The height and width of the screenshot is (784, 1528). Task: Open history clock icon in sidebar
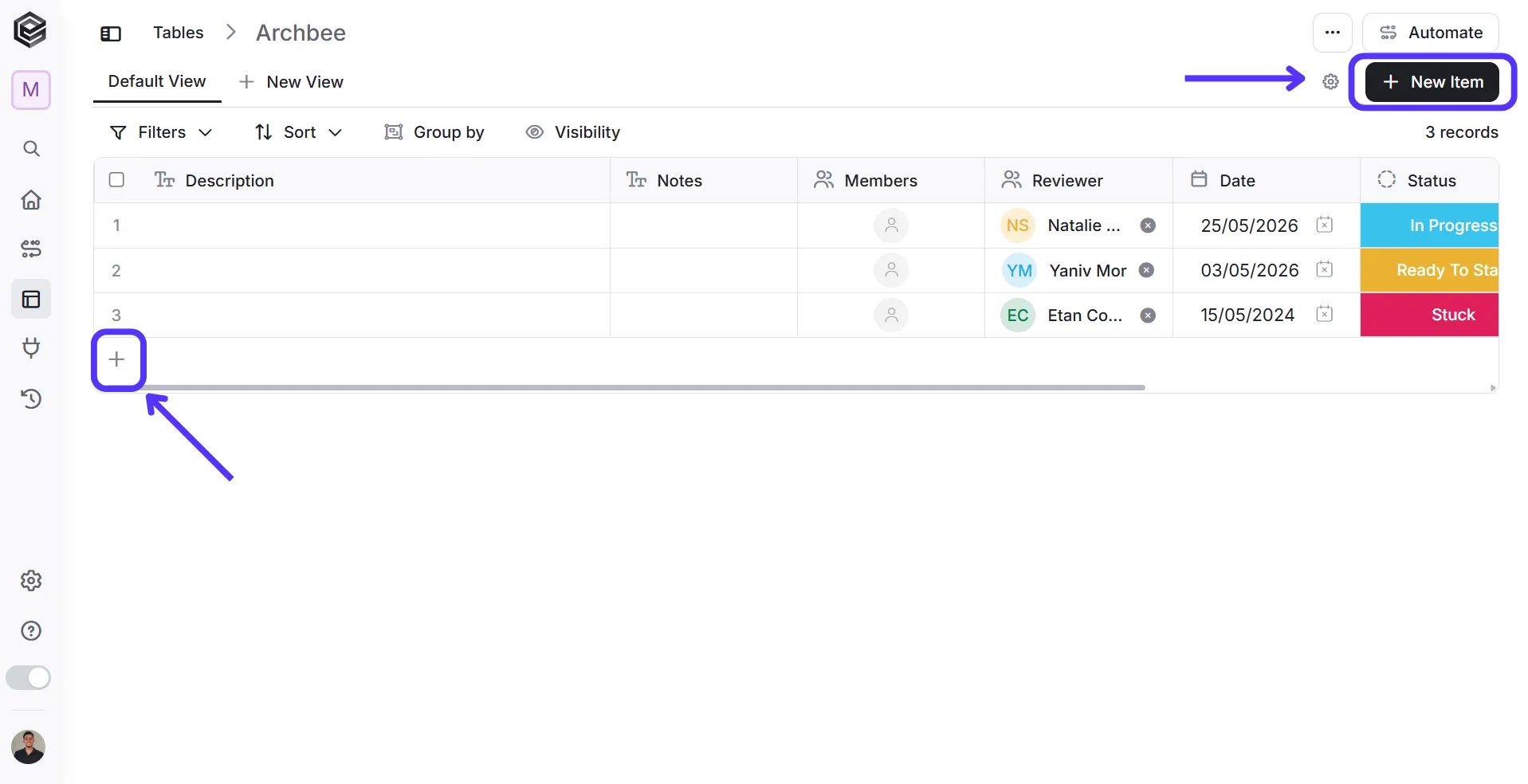point(31,398)
